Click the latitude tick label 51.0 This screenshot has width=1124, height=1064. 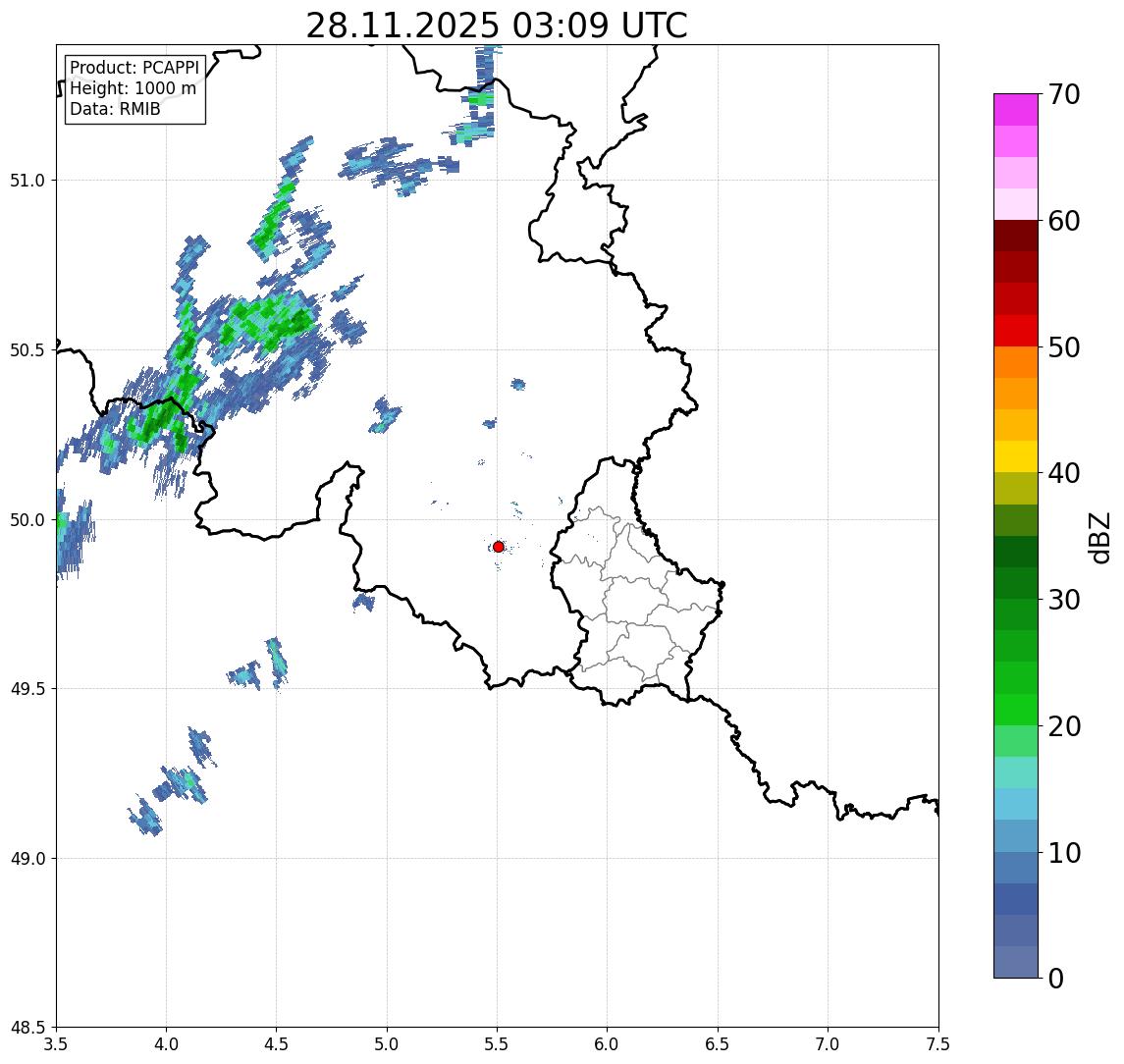pyautogui.click(x=27, y=181)
